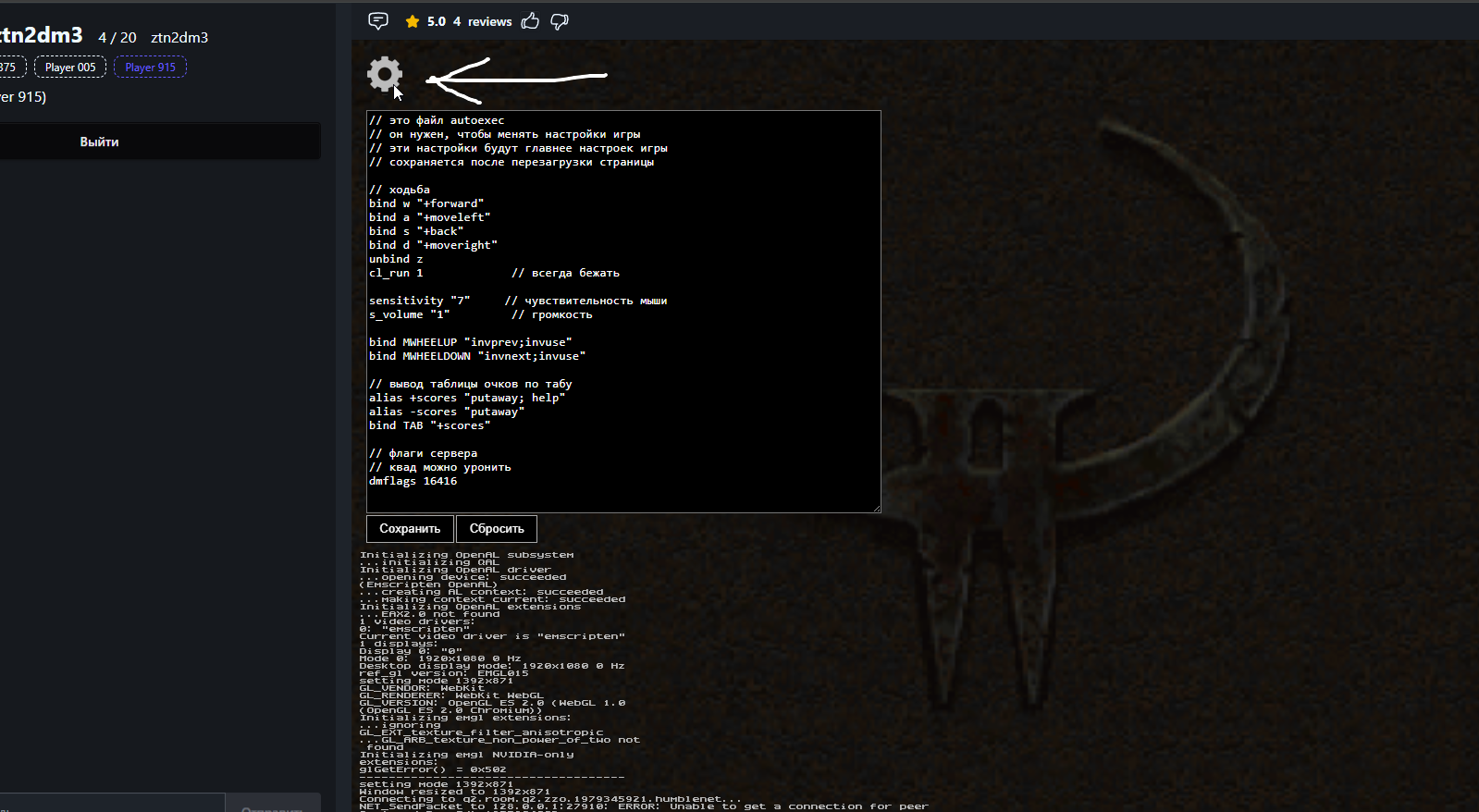Select the Player 005 tag
This screenshot has width=1479, height=812.
[70, 68]
